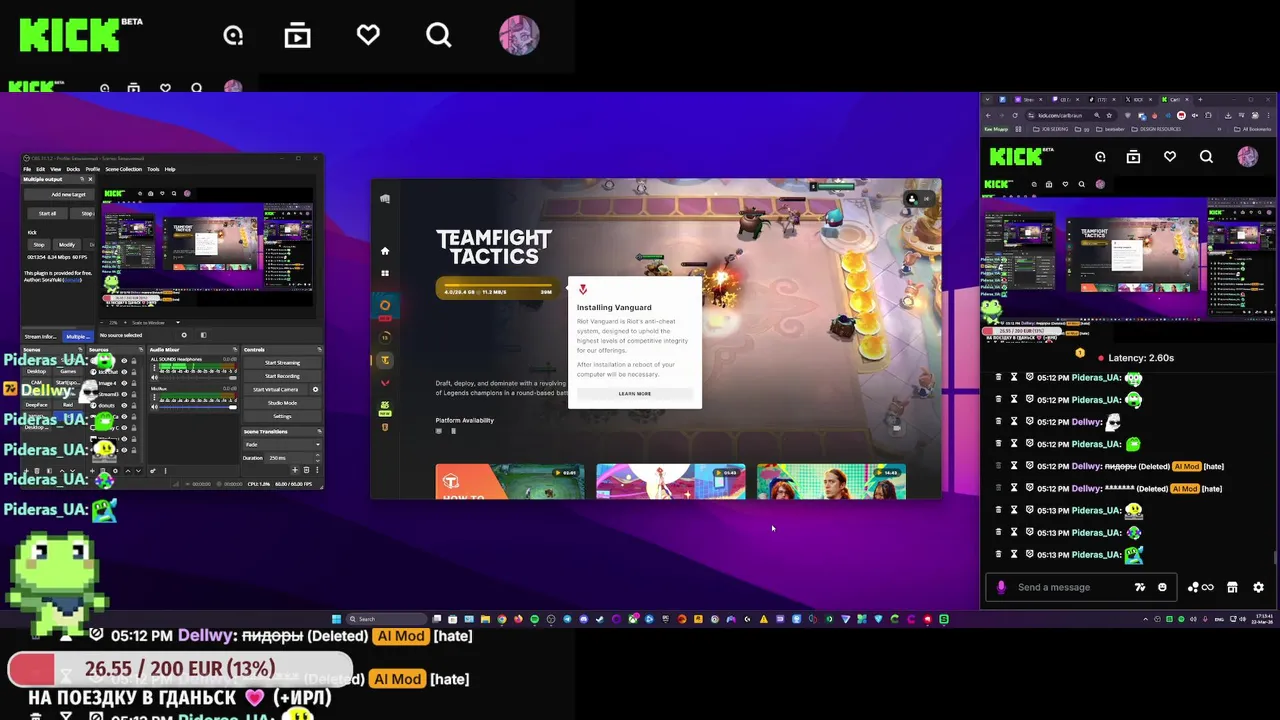Open Spotify from the Windows taskbar
The image size is (1280, 720).
tap(534, 619)
